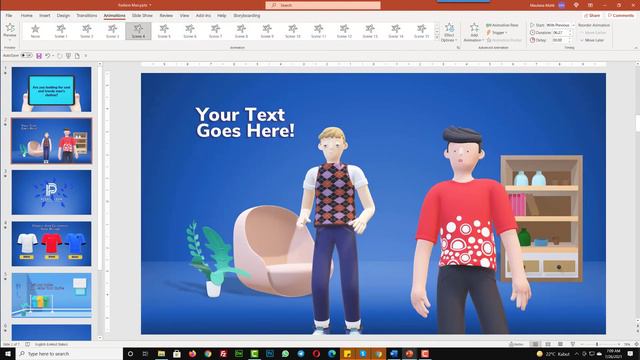Screen dimensions: 640x360
Task: Click Move Later reorder button
Action: point(592,40)
